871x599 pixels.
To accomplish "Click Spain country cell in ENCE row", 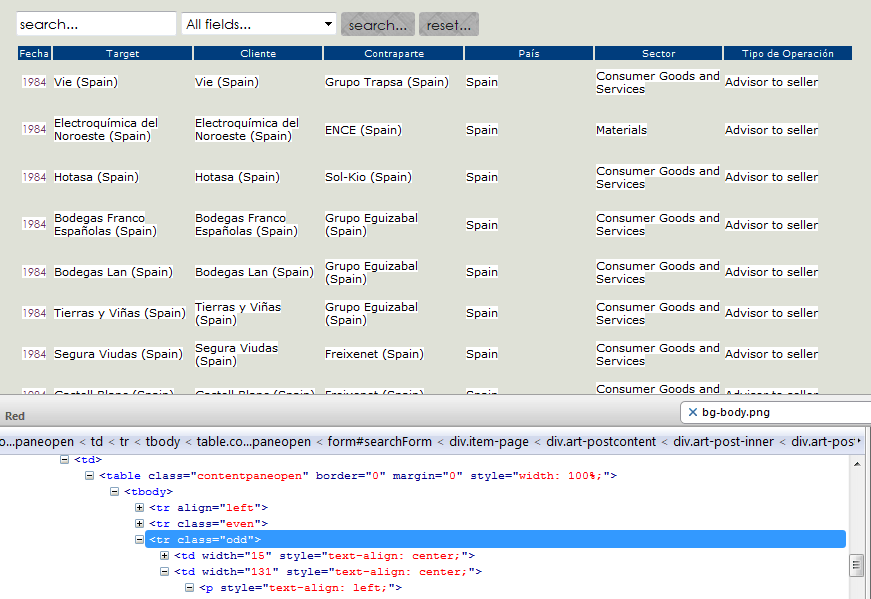I will click(x=482, y=130).
